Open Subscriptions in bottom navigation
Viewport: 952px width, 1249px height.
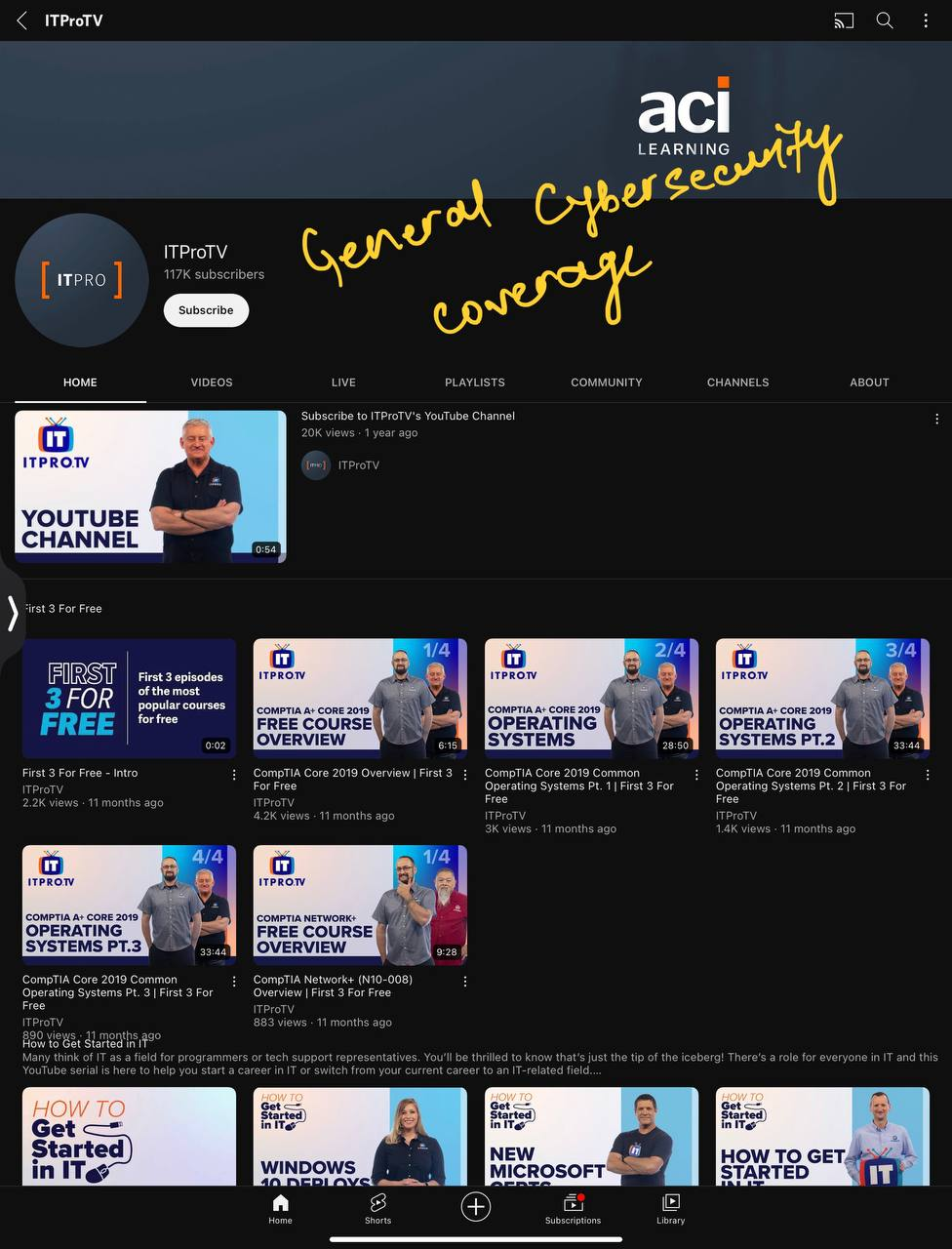pyautogui.click(x=573, y=1208)
